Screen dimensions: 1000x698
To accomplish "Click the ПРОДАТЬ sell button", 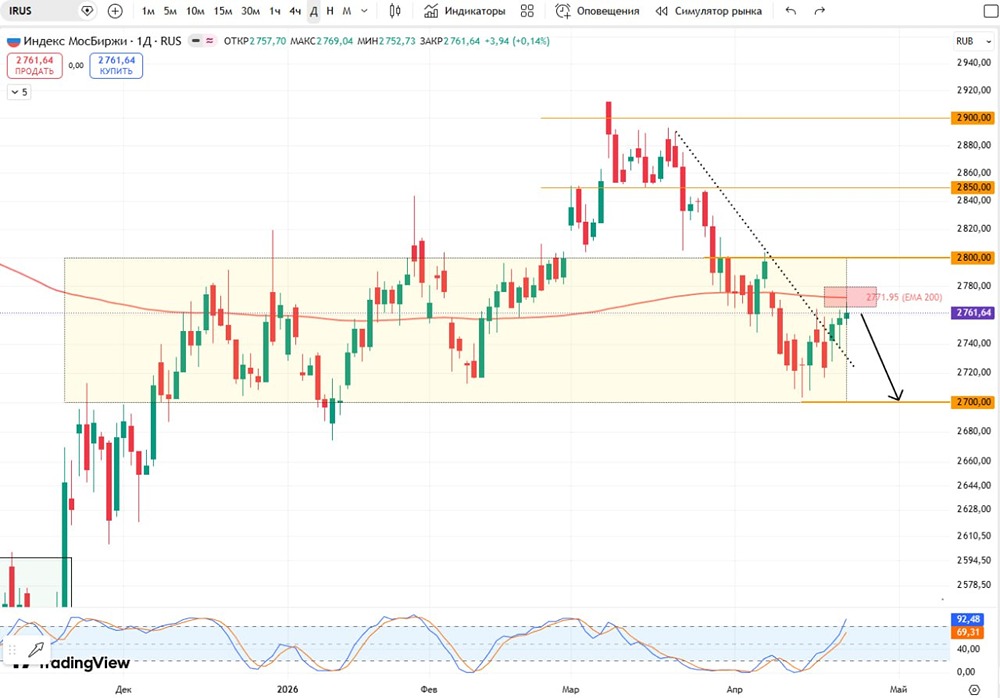I will pos(34,66).
